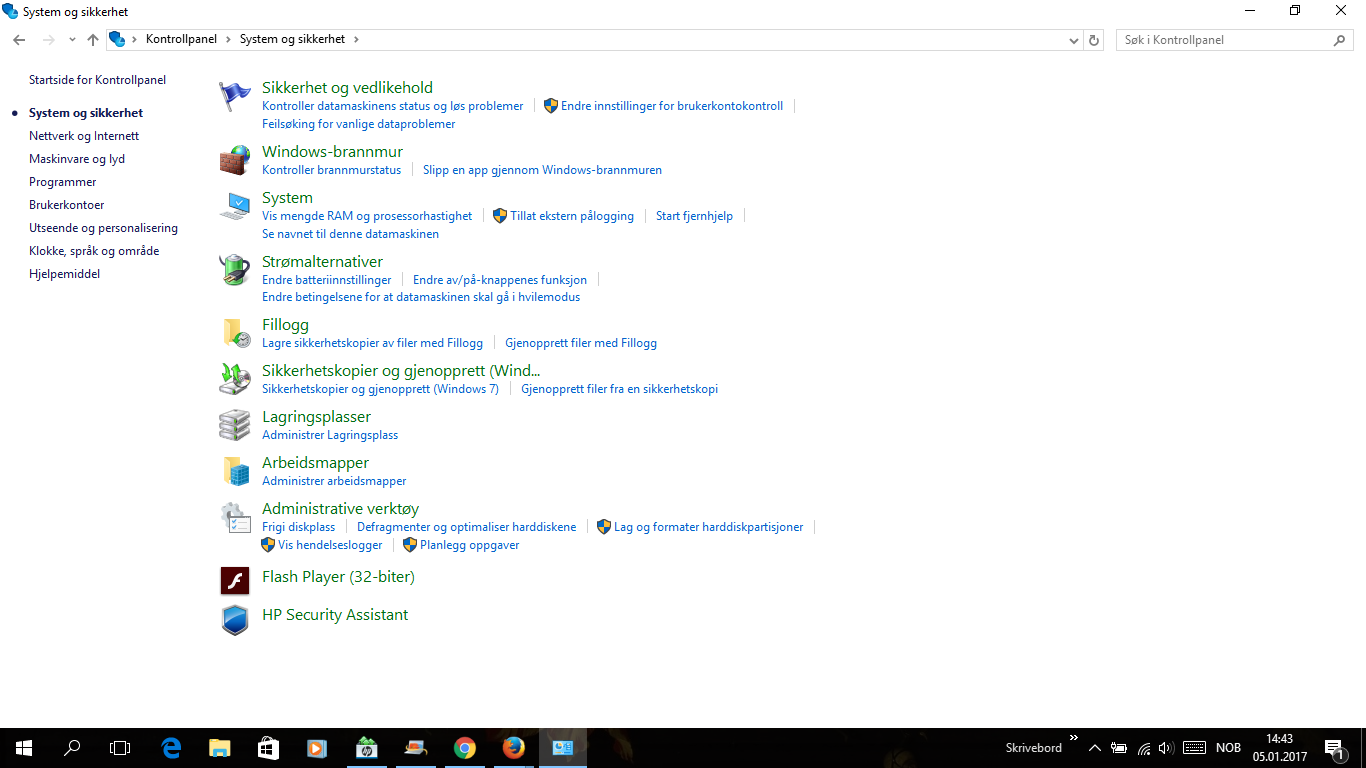Click the Wi-Fi network tray icon

[1144, 748]
